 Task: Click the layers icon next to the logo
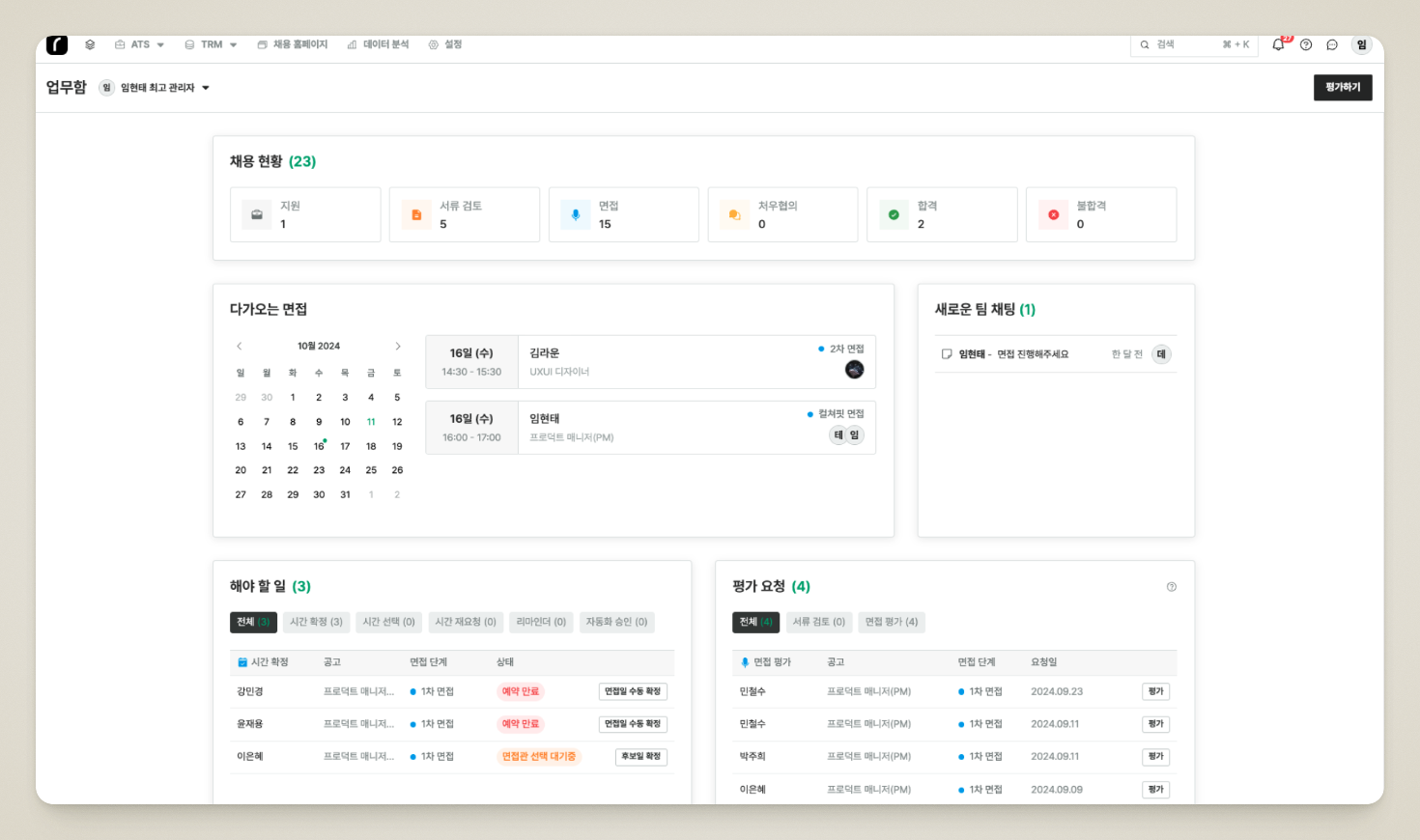(x=90, y=44)
